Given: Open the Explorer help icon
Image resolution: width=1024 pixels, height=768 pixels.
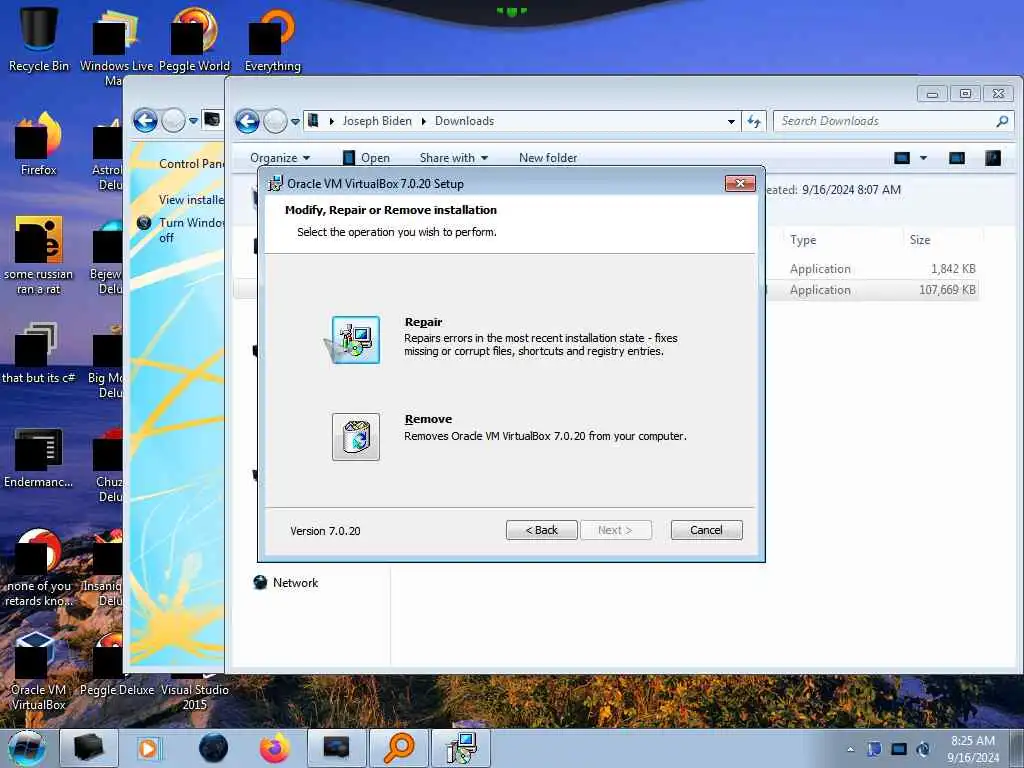Looking at the screenshot, I should point(993,158).
